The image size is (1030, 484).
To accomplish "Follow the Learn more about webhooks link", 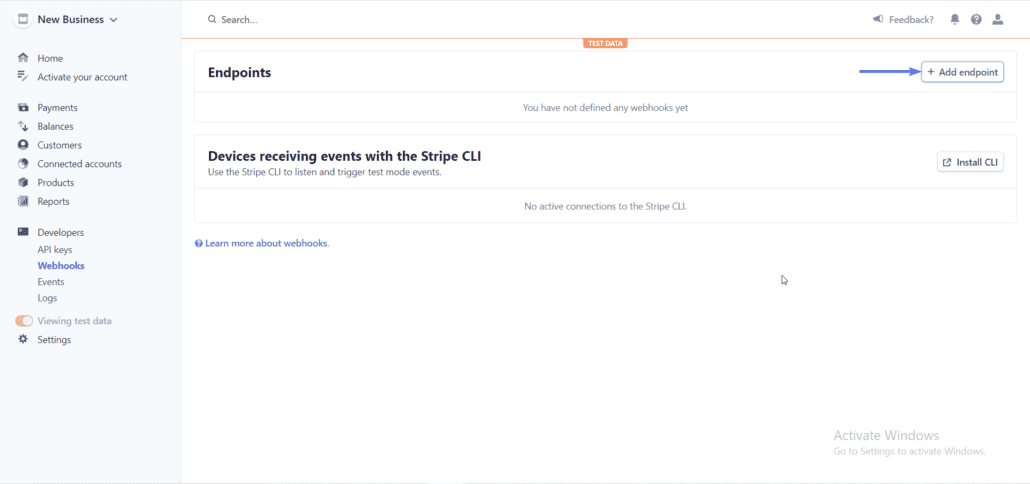I will click(267, 243).
